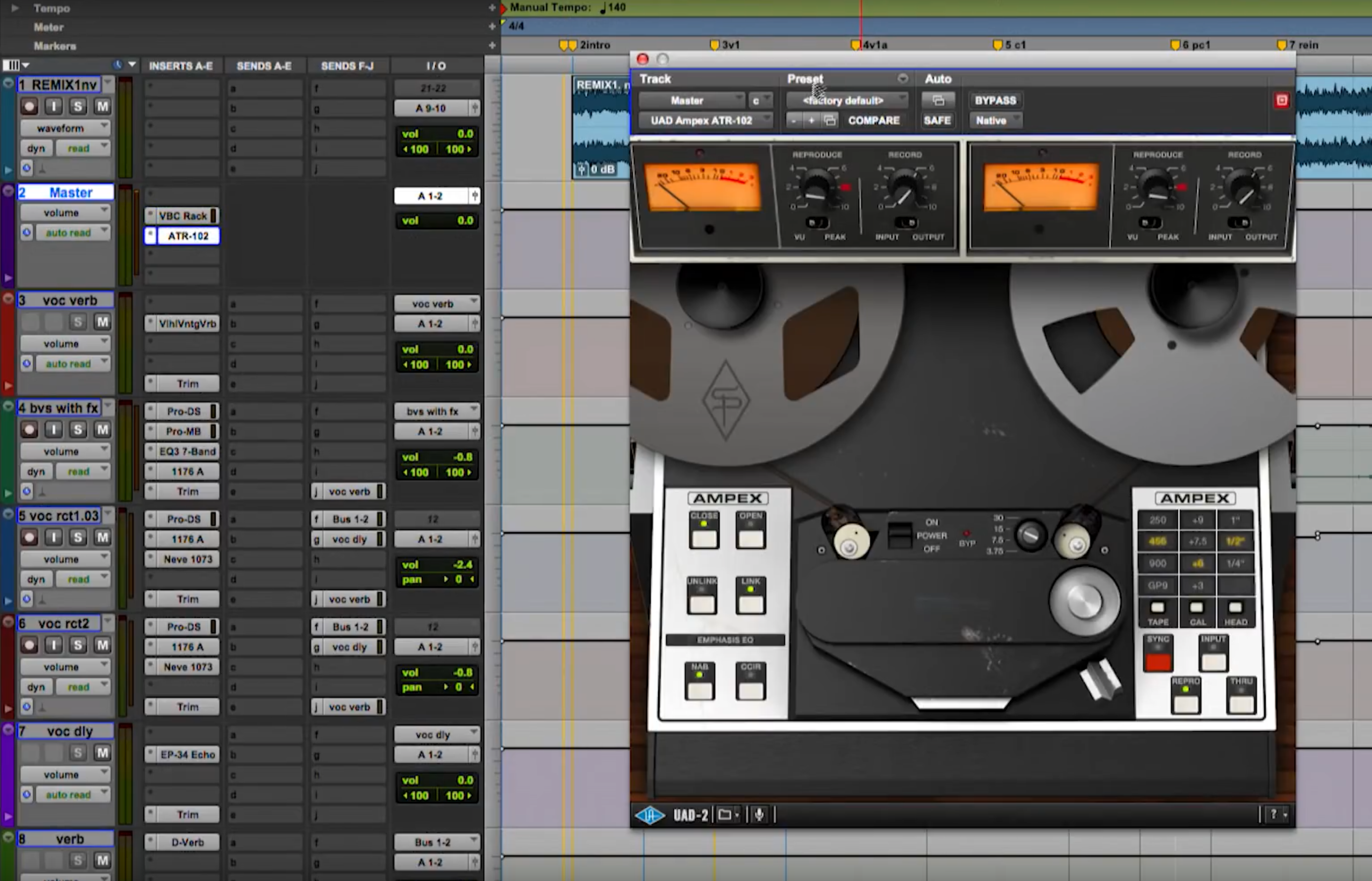Add a marker with Markers plus button

(x=492, y=45)
